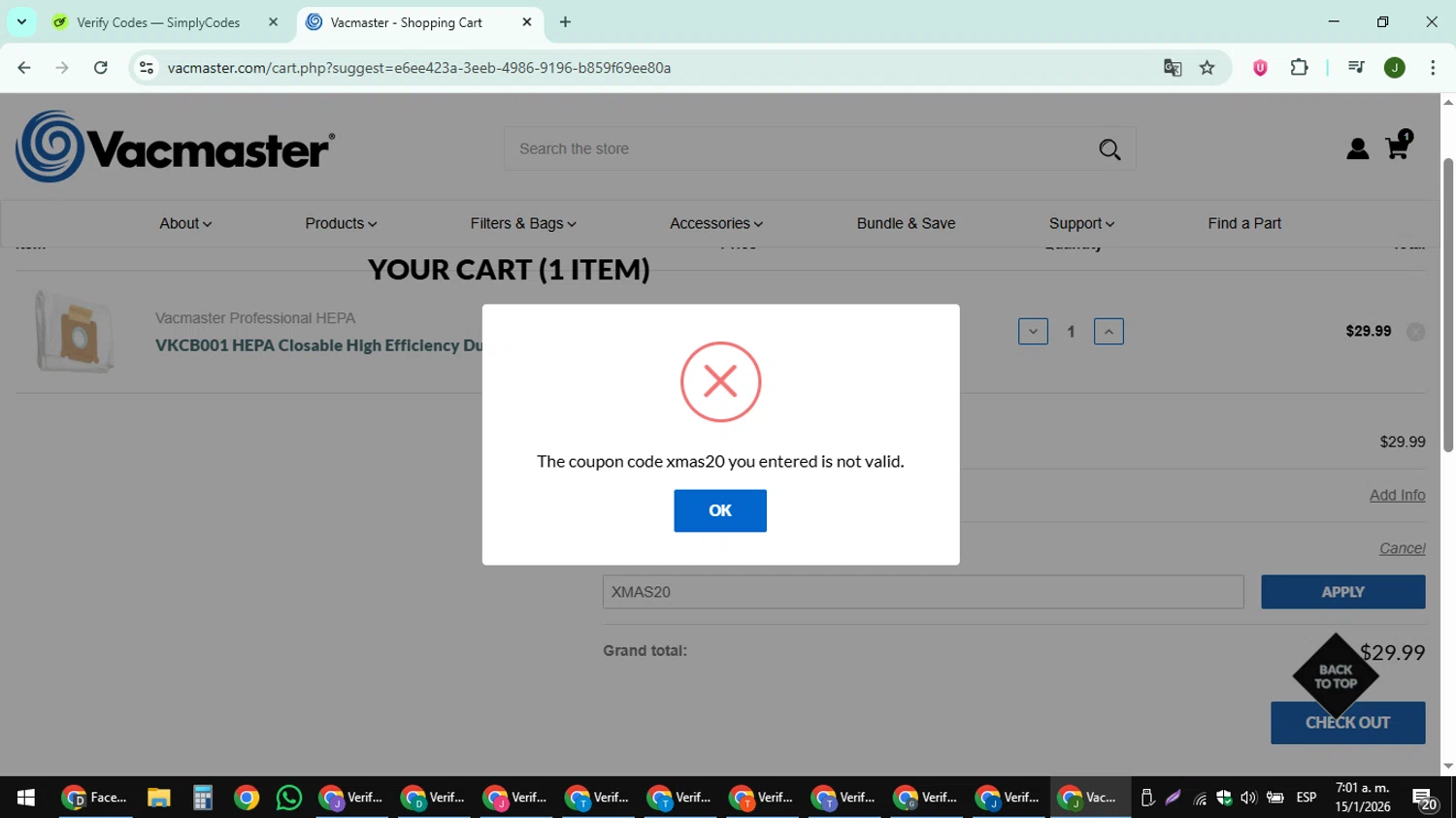This screenshot has height=818, width=1456.
Task: Expand the Accessories menu
Action: 716,223
